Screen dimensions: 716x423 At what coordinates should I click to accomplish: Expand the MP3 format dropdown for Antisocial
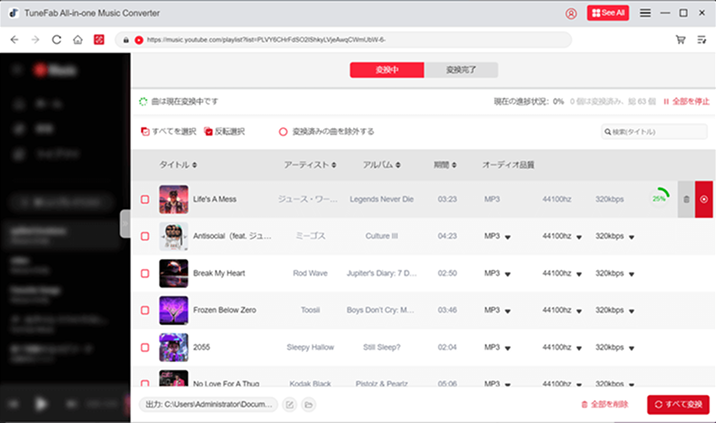point(508,237)
